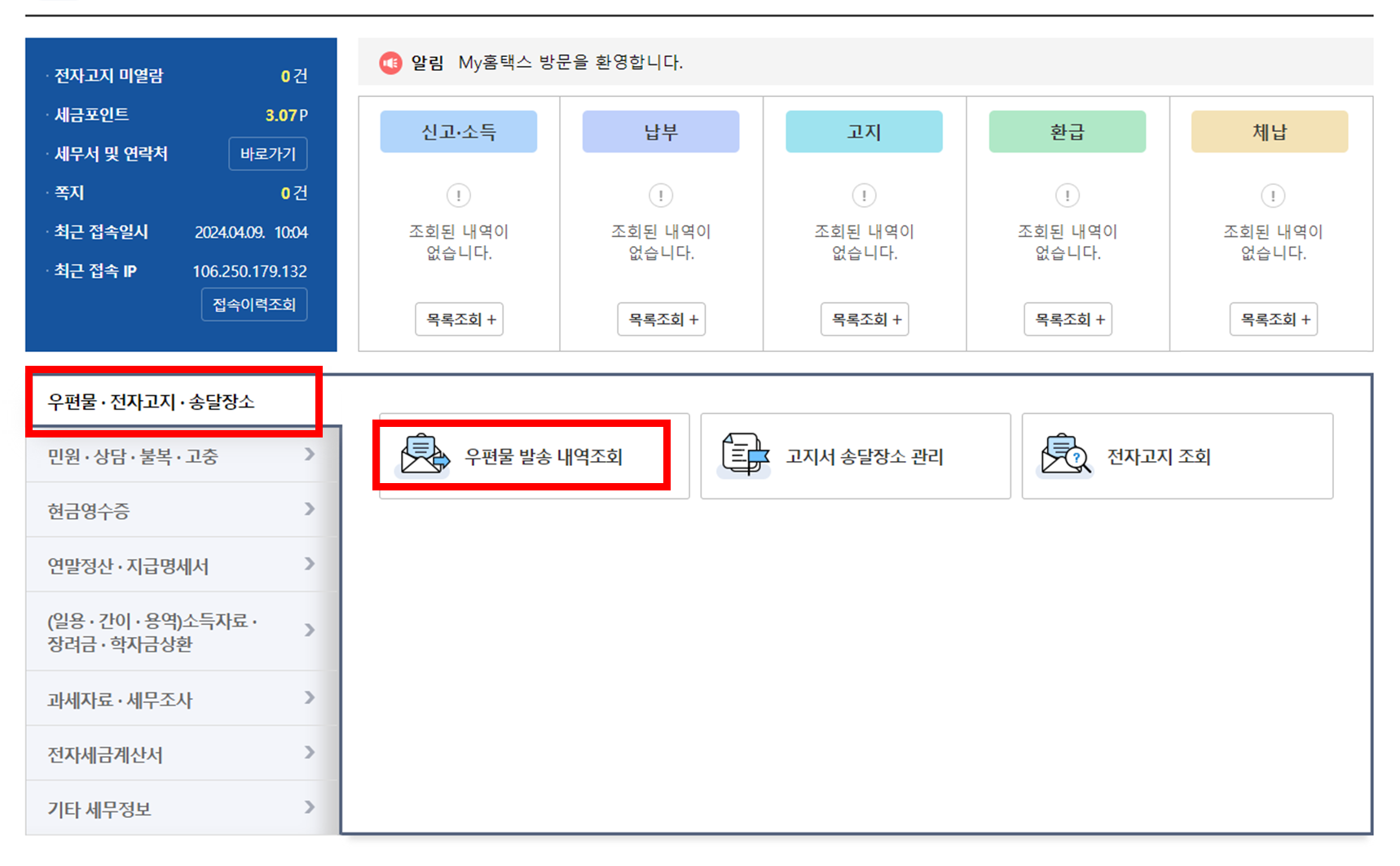Click the 세금포인트 label
This screenshot has width=1400, height=866.
(x=91, y=115)
